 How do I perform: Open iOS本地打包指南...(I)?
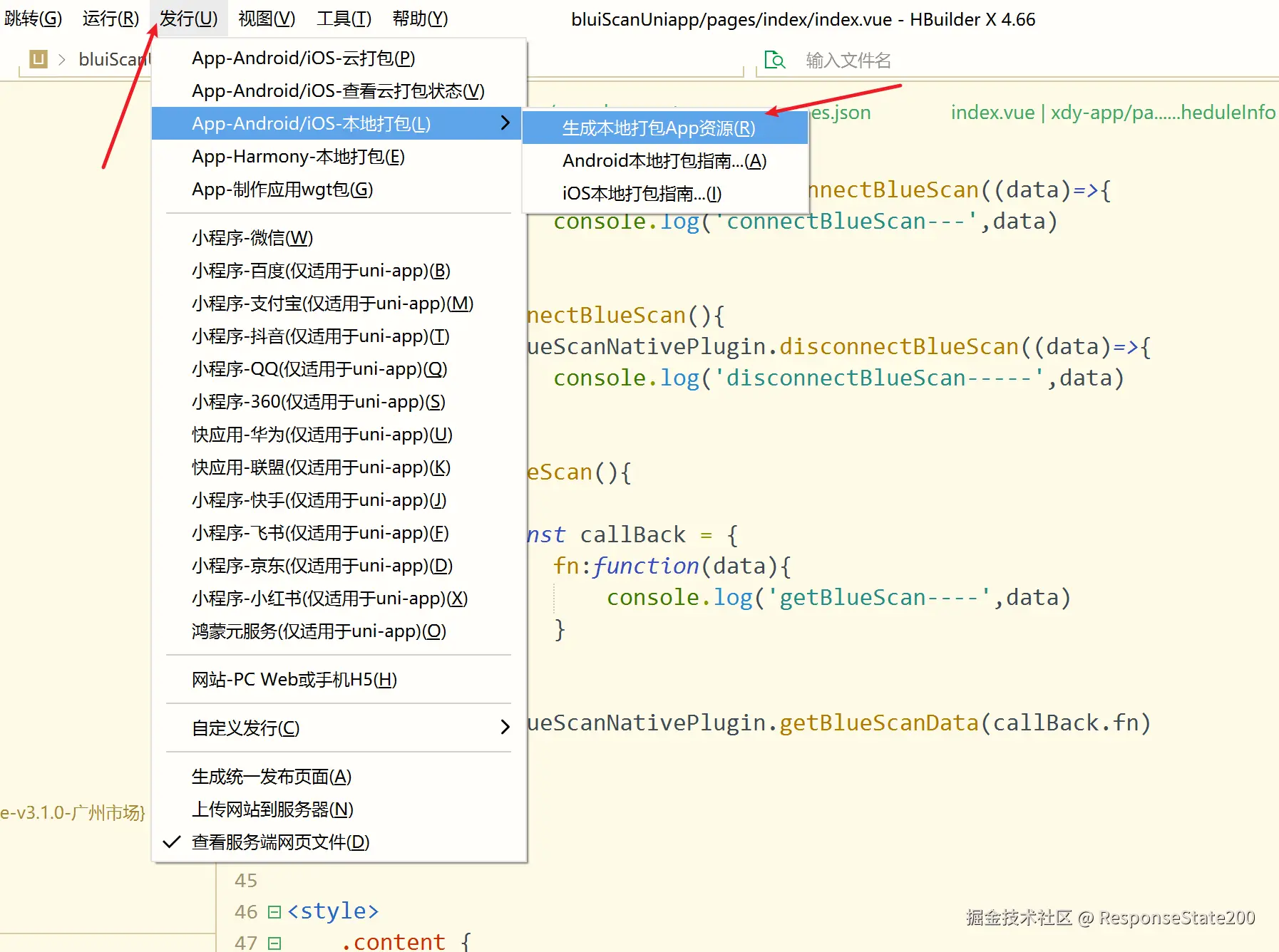click(665, 194)
